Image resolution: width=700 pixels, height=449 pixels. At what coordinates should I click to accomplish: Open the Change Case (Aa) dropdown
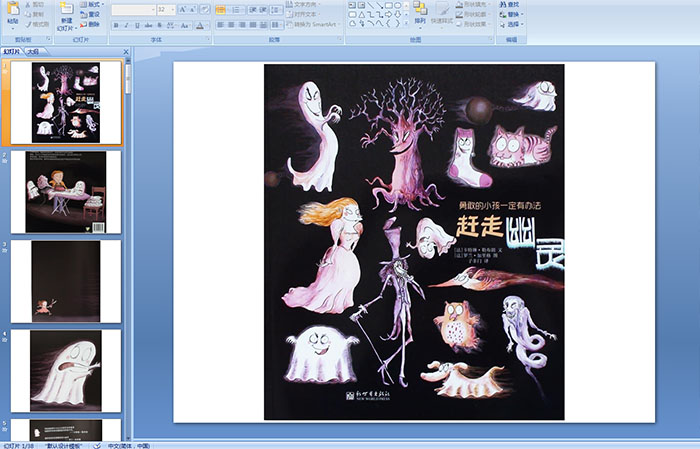(x=185, y=25)
